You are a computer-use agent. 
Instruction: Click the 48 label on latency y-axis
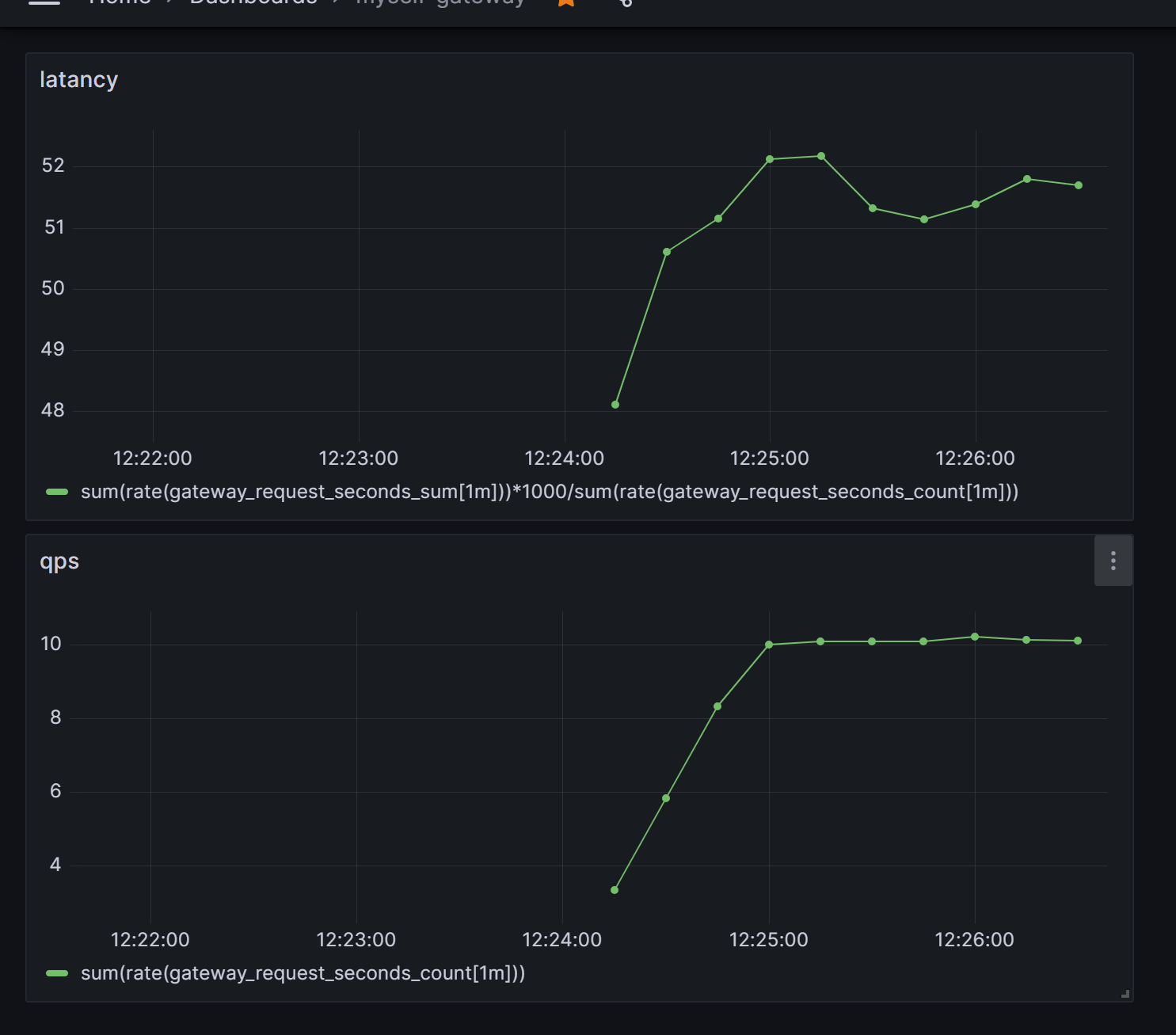pyautogui.click(x=53, y=410)
